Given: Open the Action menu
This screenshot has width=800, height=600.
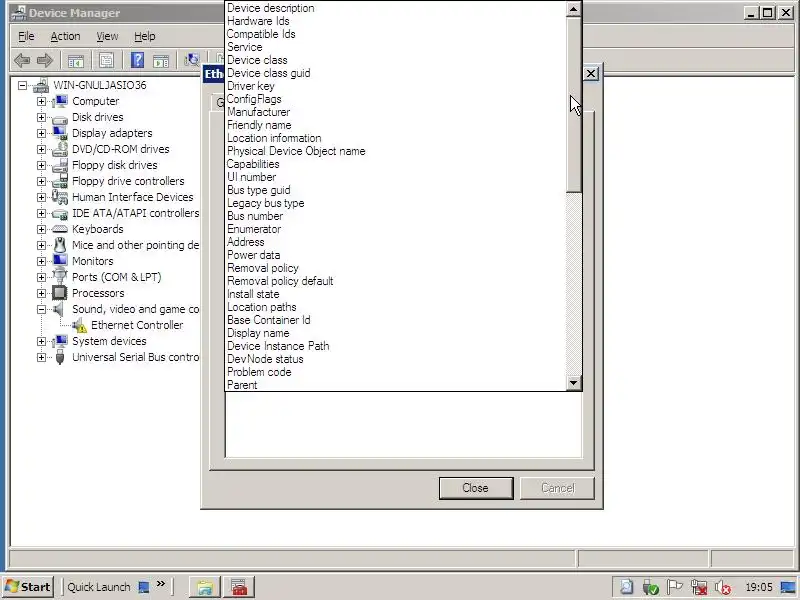Looking at the screenshot, I should (65, 36).
